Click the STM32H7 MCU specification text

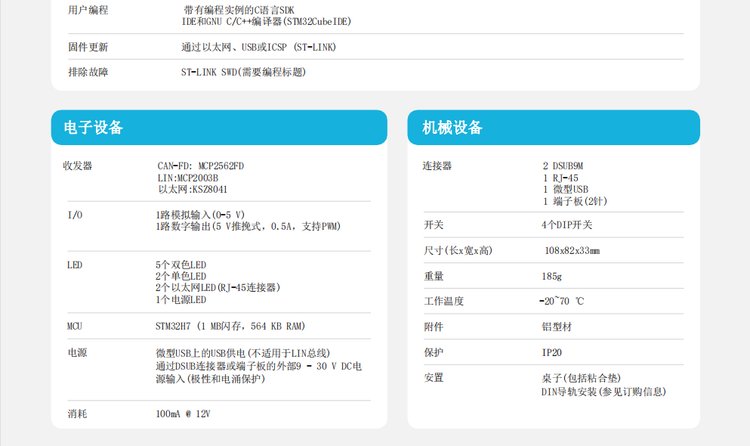point(231,326)
